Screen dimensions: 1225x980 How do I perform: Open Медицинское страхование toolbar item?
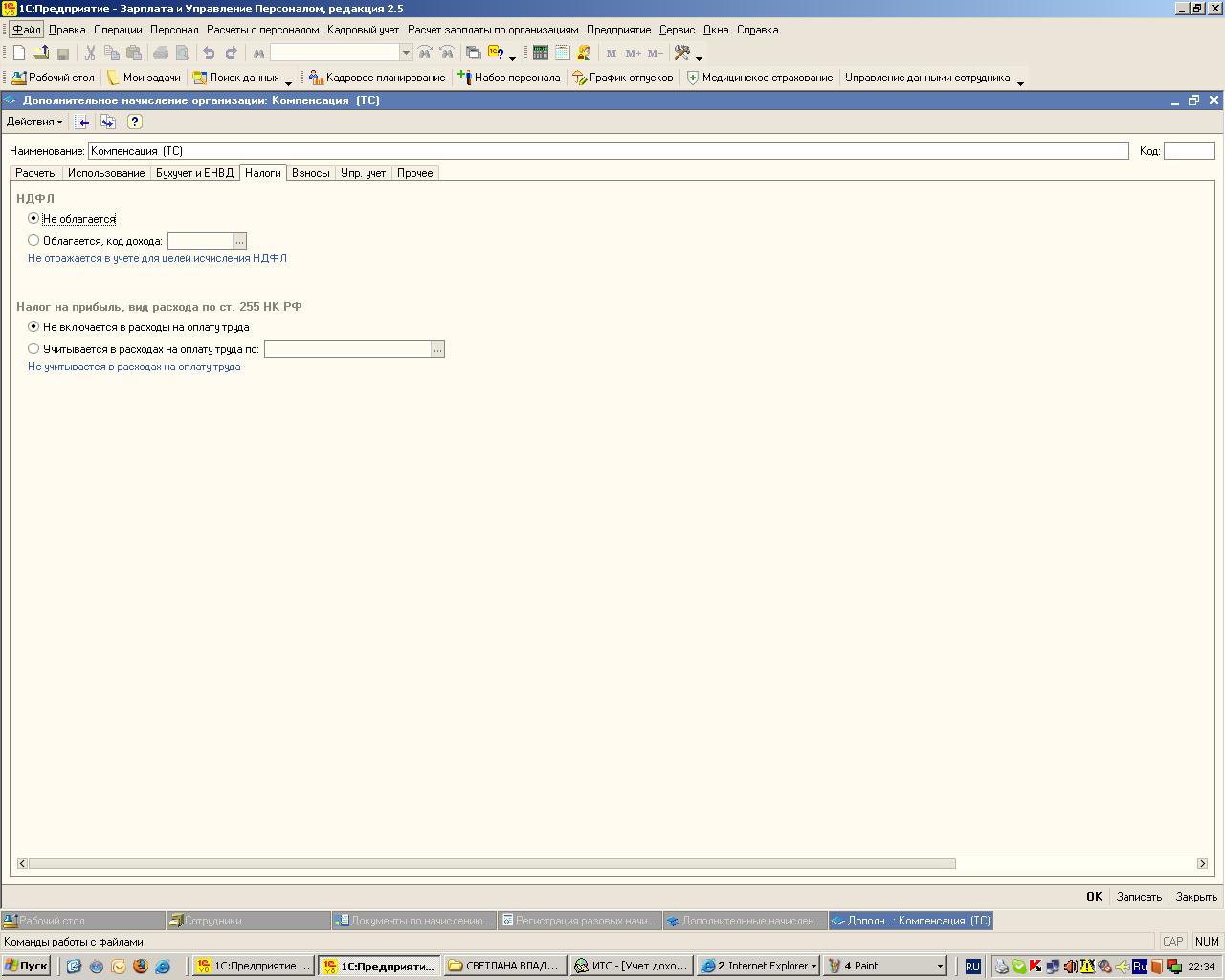coord(760,78)
